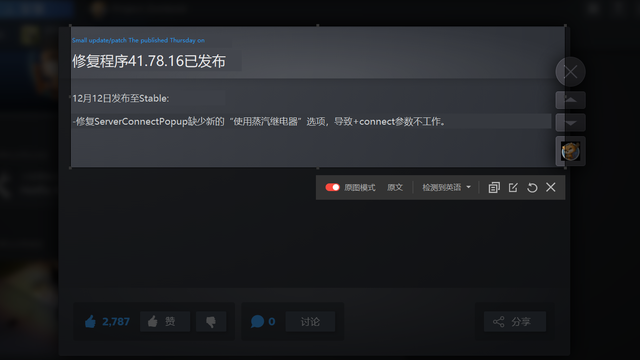The width and height of the screenshot is (640, 360).
Task: Open the 检测到英语 language dropdown
Action: pyautogui.click(x=446, y=187)
